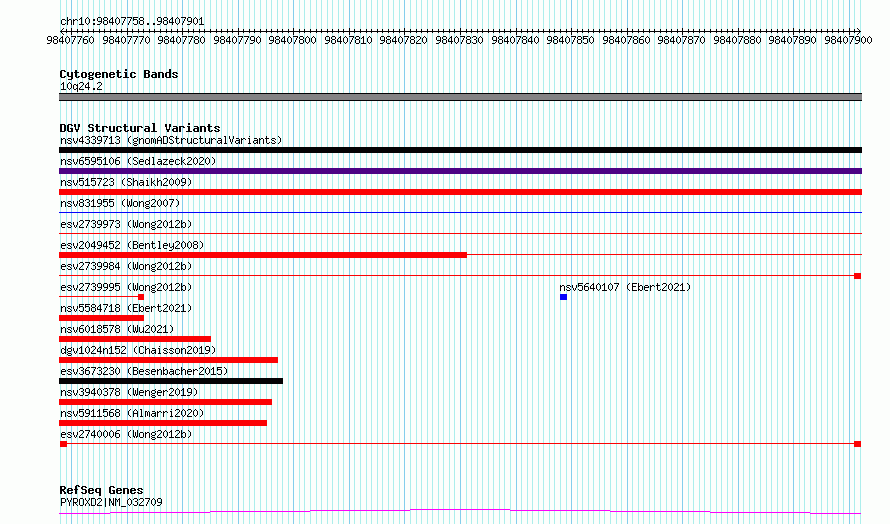Click the nsv515723 Shaikh2009 red bar
The width and height of the screenshot is (890, 524).
[460, 192]
